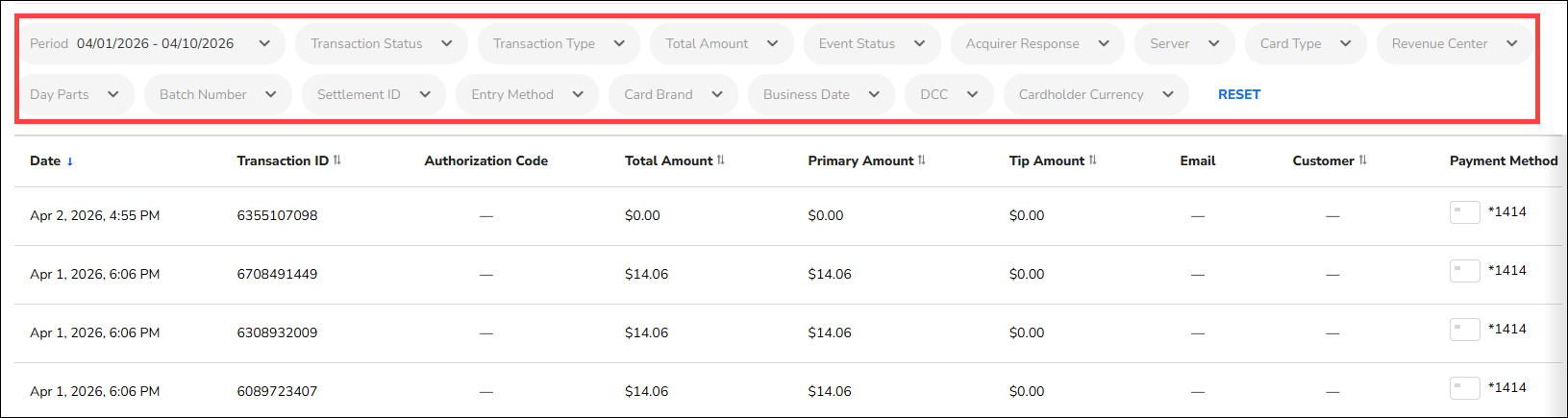This screenshot has width=1568, height=418.
Task: Click card icon for transaction 6089723407
Action: coord(1464,388)
